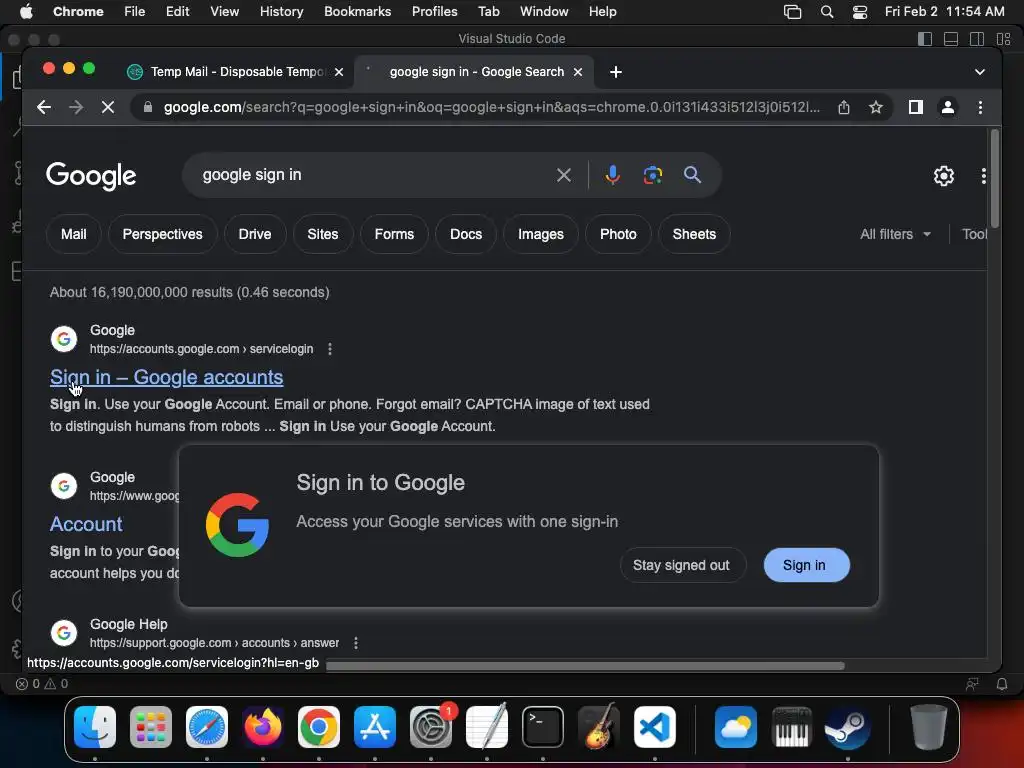Image resolution: width=1024 pixels, height=768 pixels.
Task: Start voice search with the microphone icon
Action: (613, 175)
